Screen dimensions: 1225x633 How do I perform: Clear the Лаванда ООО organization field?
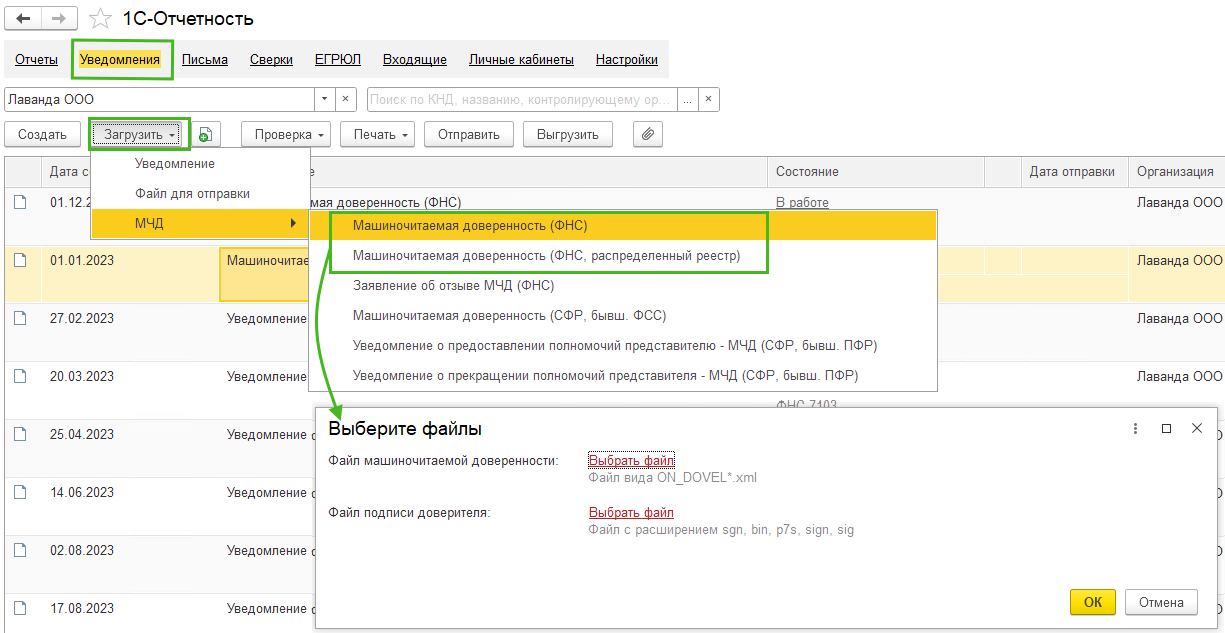(x=346, y=100)
